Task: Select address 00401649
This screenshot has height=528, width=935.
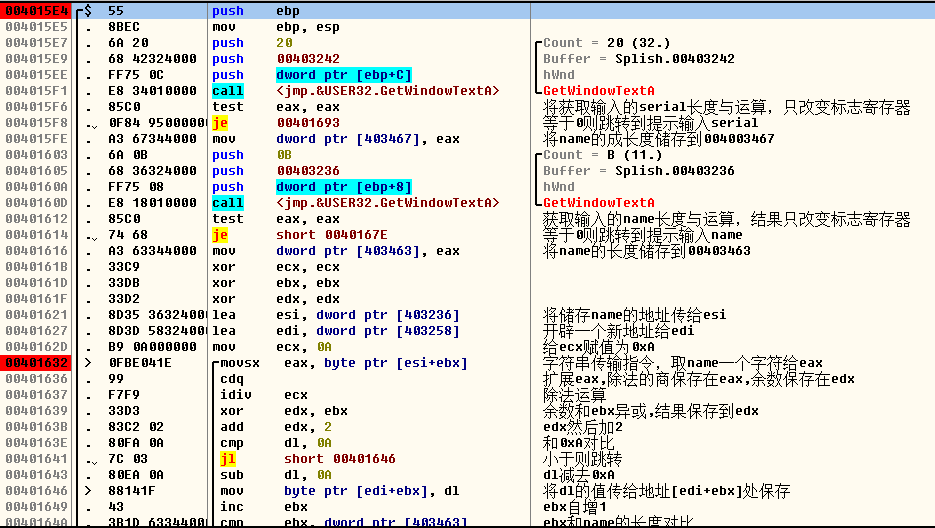Action: pyautogui.click(x=36, y=507)
